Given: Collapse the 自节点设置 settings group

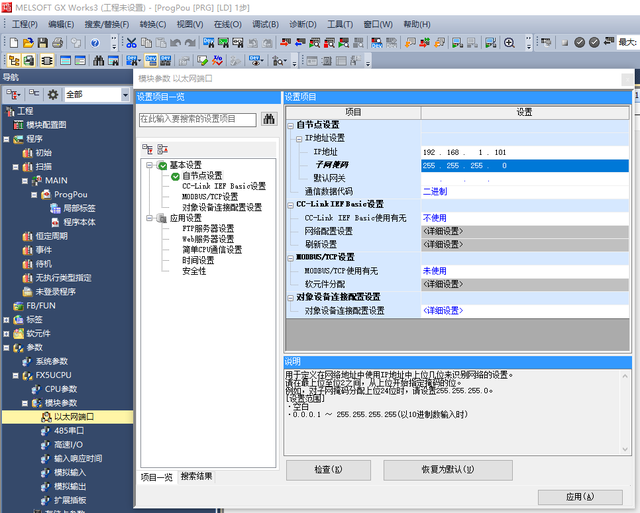Looking at the screenshot, I should tap(290, 124).
